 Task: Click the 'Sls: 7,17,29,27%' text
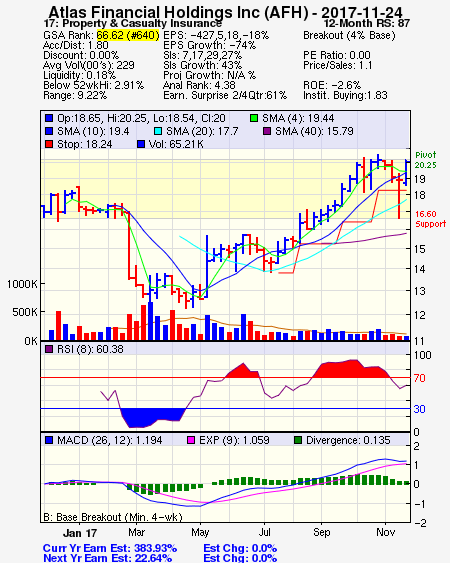coord(202,55)
